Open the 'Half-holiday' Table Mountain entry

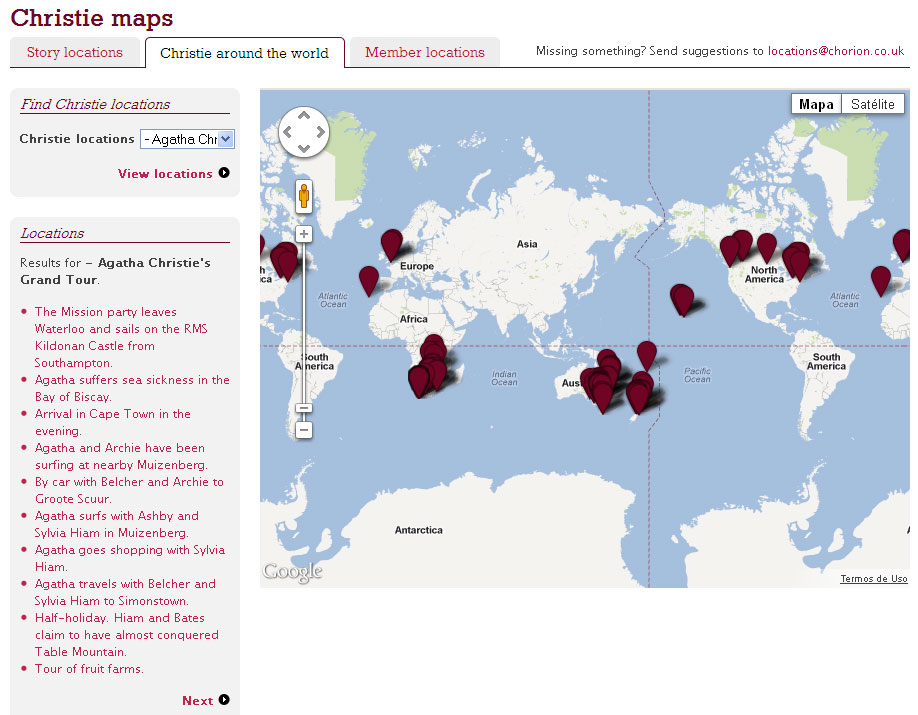coord(126,635)
